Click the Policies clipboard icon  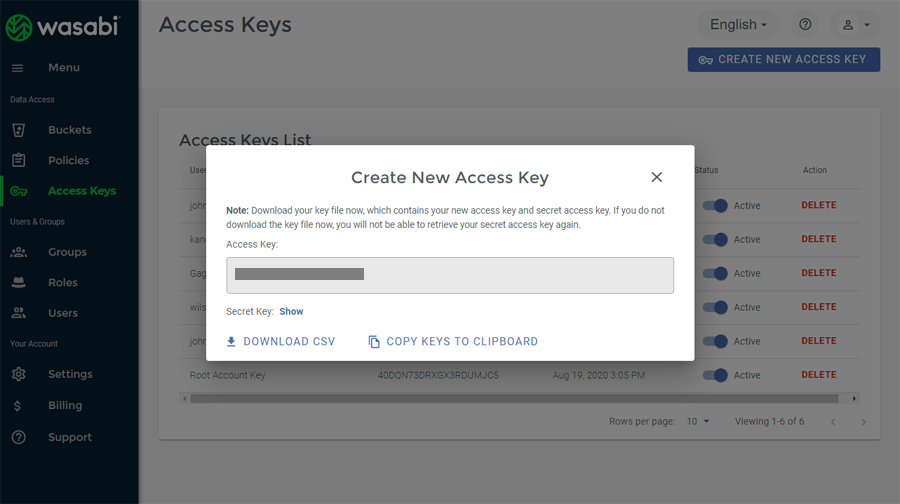click(18, 160)
